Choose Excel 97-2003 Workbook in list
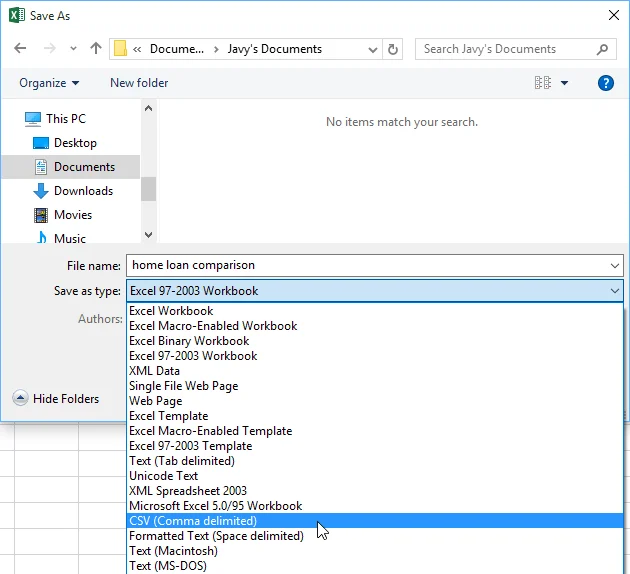 (x=375, y=356)
